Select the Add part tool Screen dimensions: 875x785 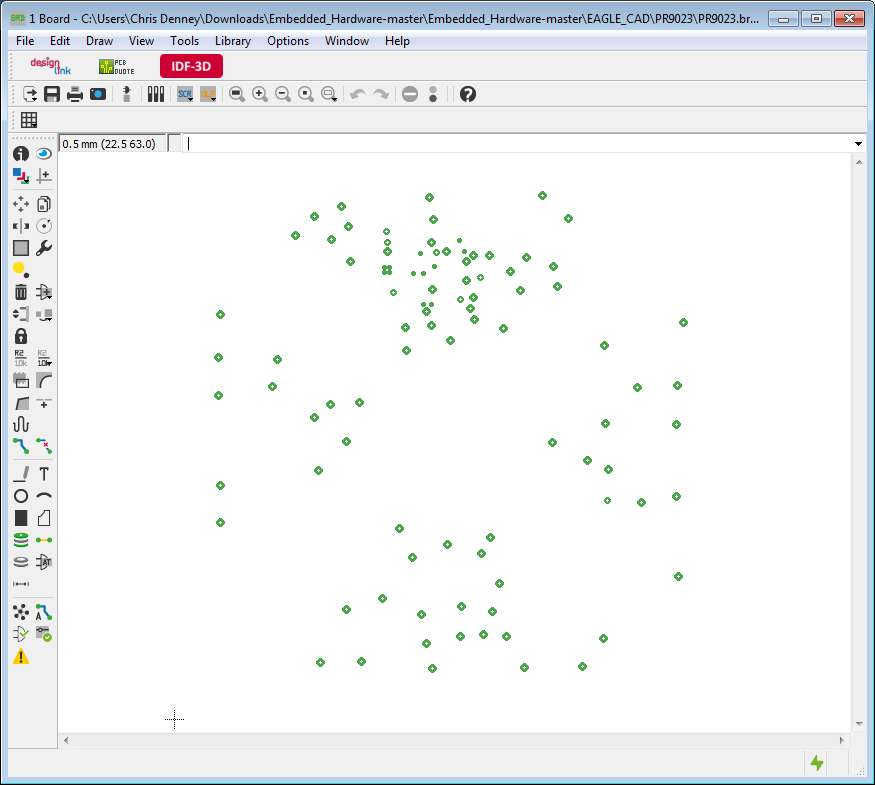coord(44,292)
